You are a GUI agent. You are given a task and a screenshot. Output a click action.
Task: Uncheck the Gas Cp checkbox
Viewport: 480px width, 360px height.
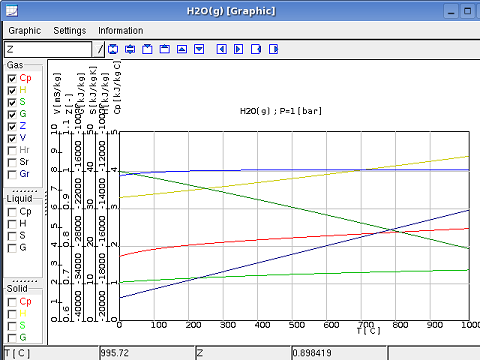pyautogui.click(x=12, y=79)
